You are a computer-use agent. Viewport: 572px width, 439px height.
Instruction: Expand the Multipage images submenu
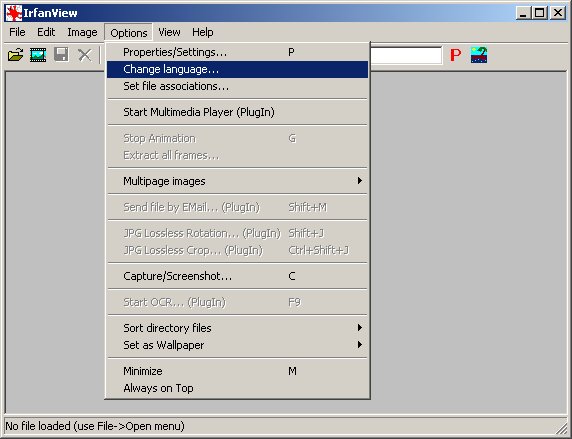coord(237,181)
